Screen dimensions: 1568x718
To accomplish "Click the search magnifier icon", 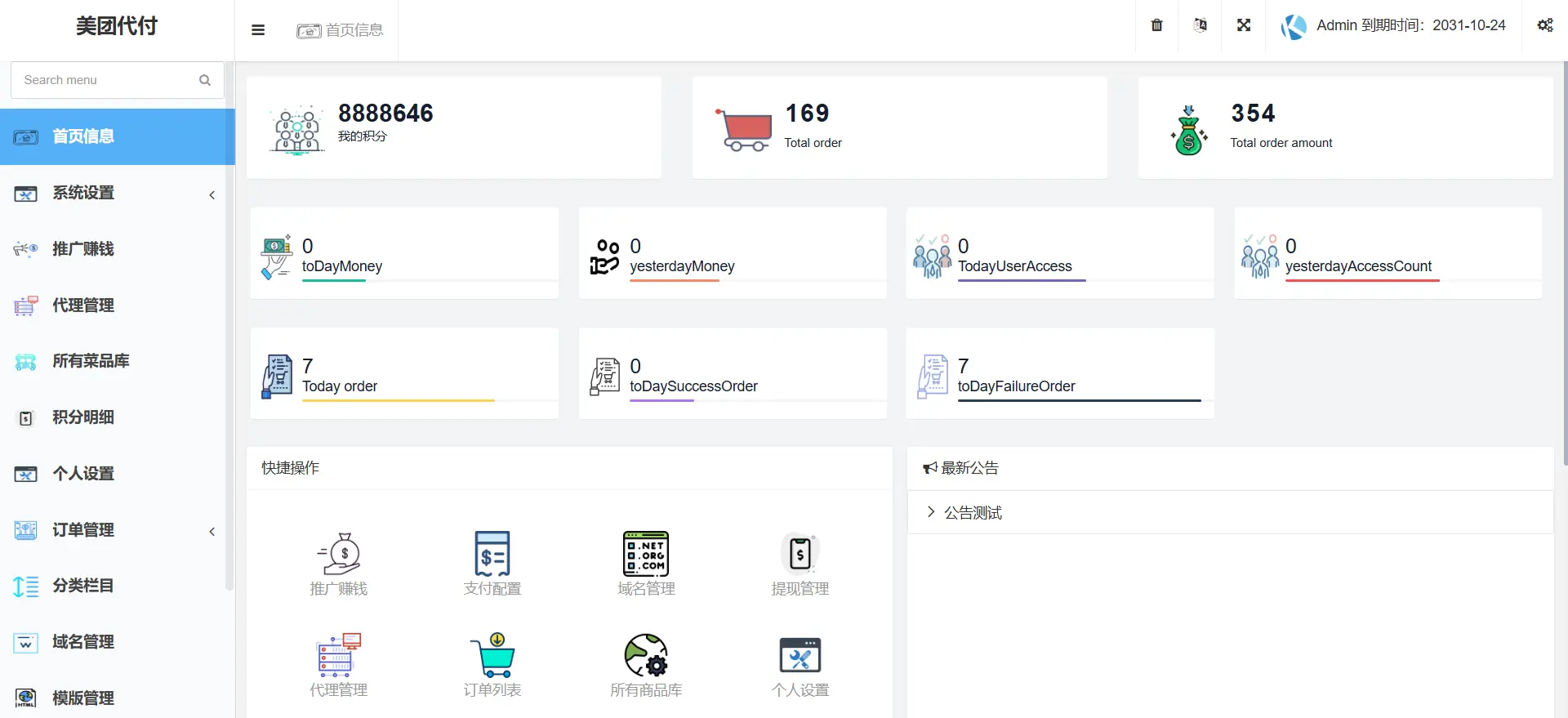I will [x=205, y=80].
